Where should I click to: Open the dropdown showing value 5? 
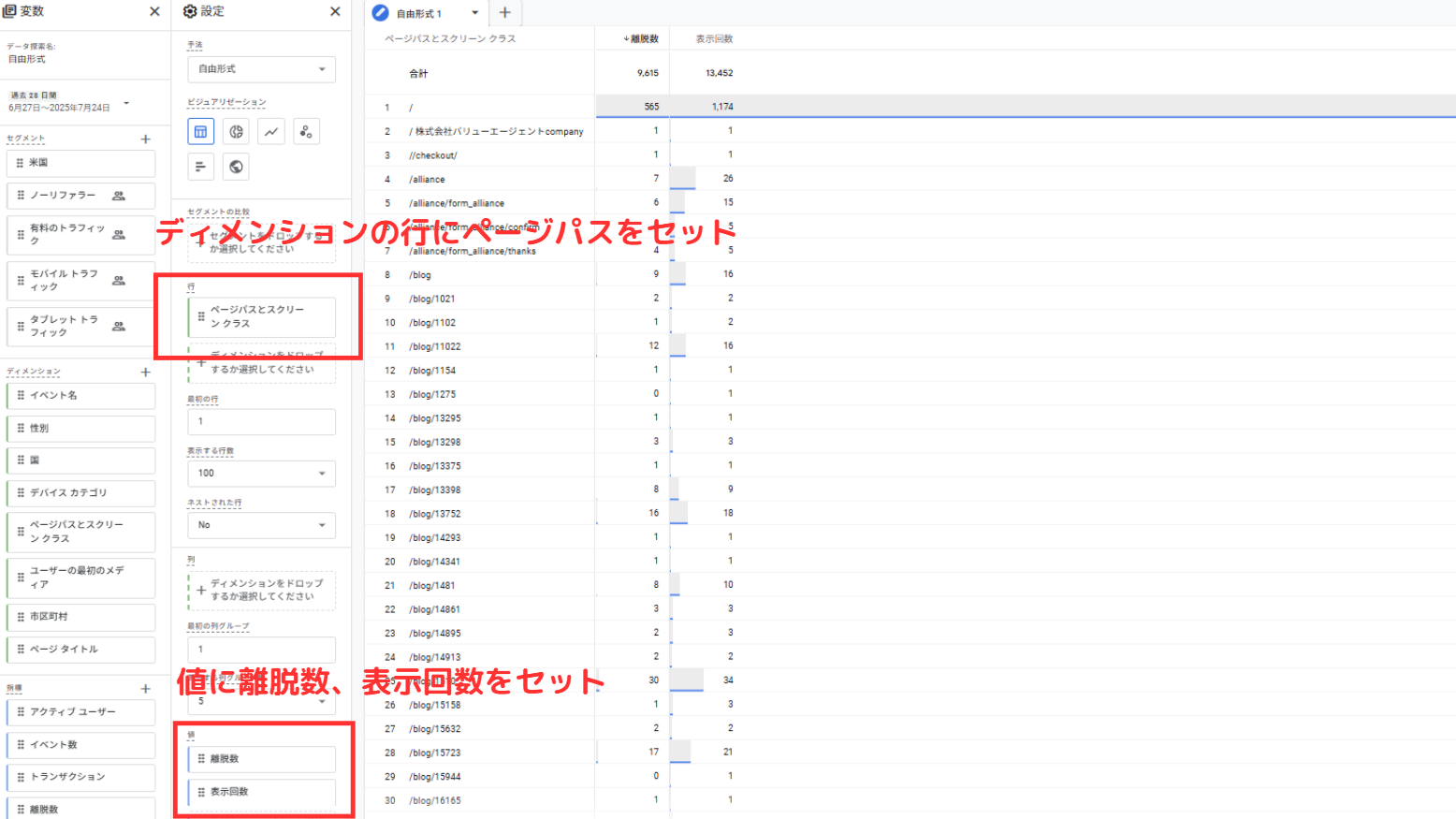click(x=261, y=701)
